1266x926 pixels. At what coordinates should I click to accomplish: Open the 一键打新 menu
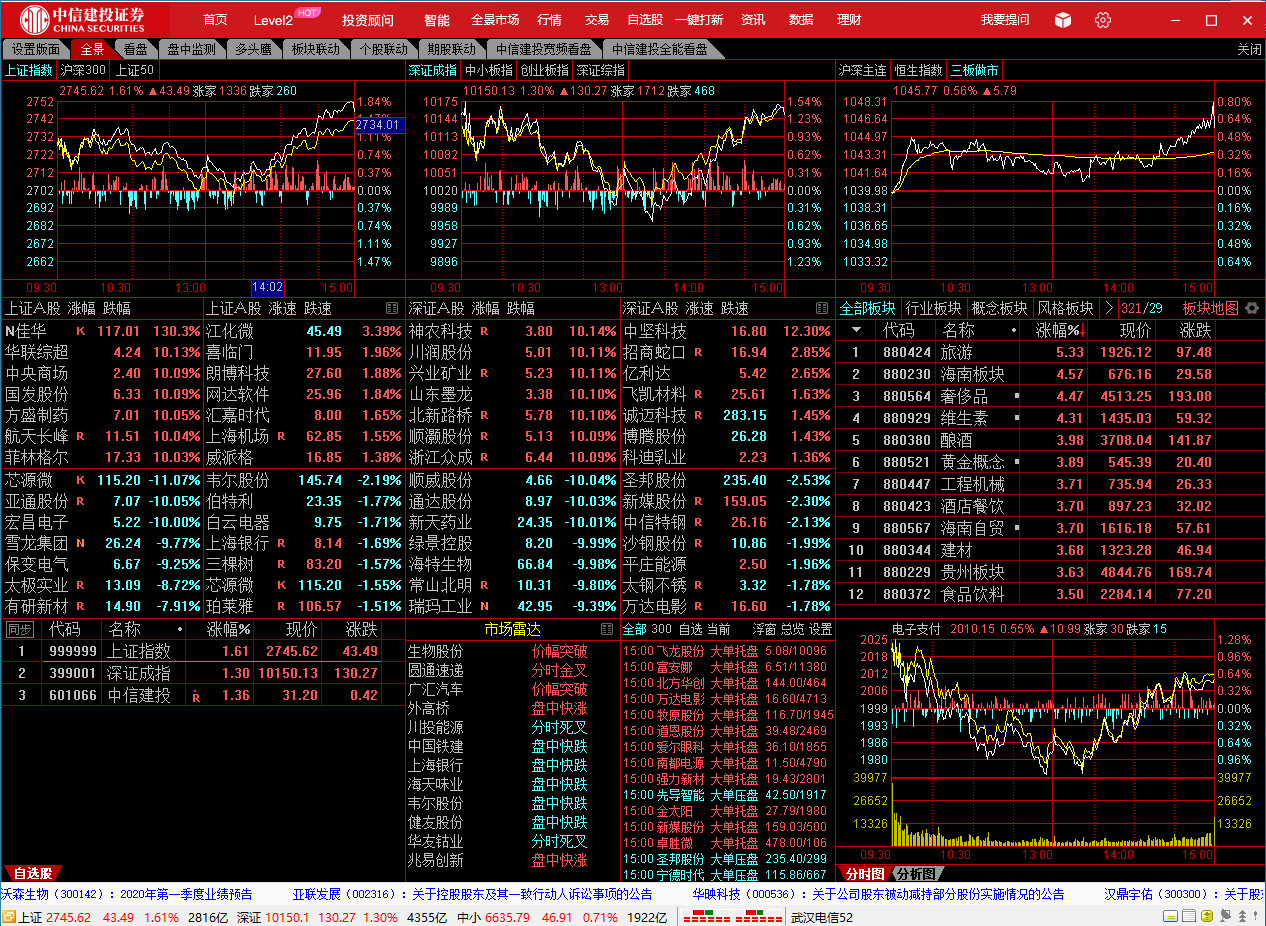[699, 20]
